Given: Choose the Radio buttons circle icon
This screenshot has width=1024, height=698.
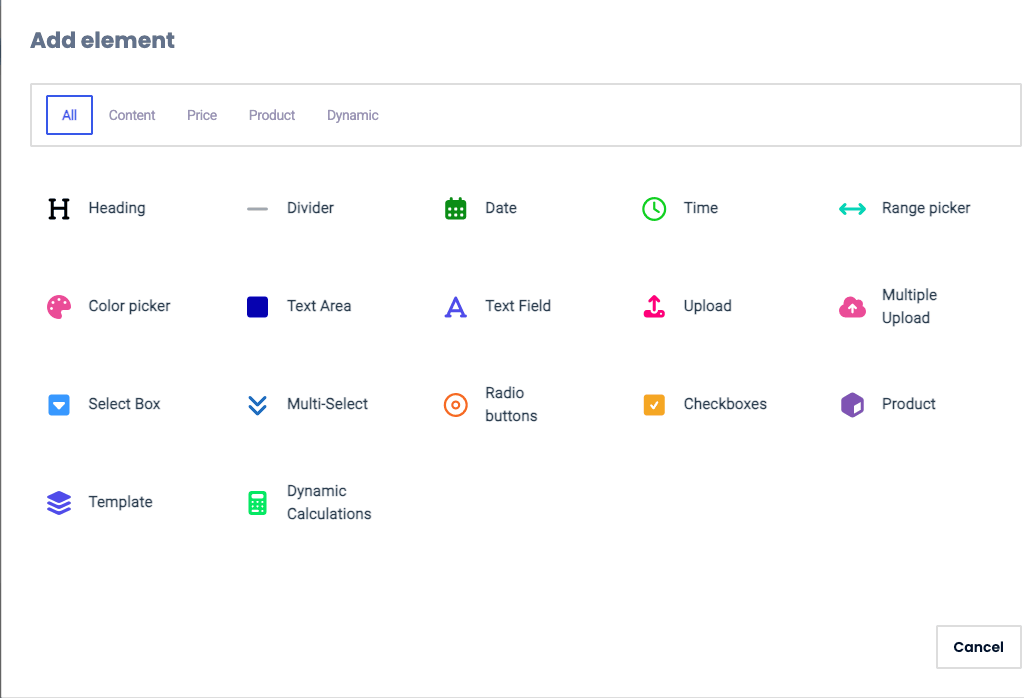Looking at the screenshot, I should 456,405.
